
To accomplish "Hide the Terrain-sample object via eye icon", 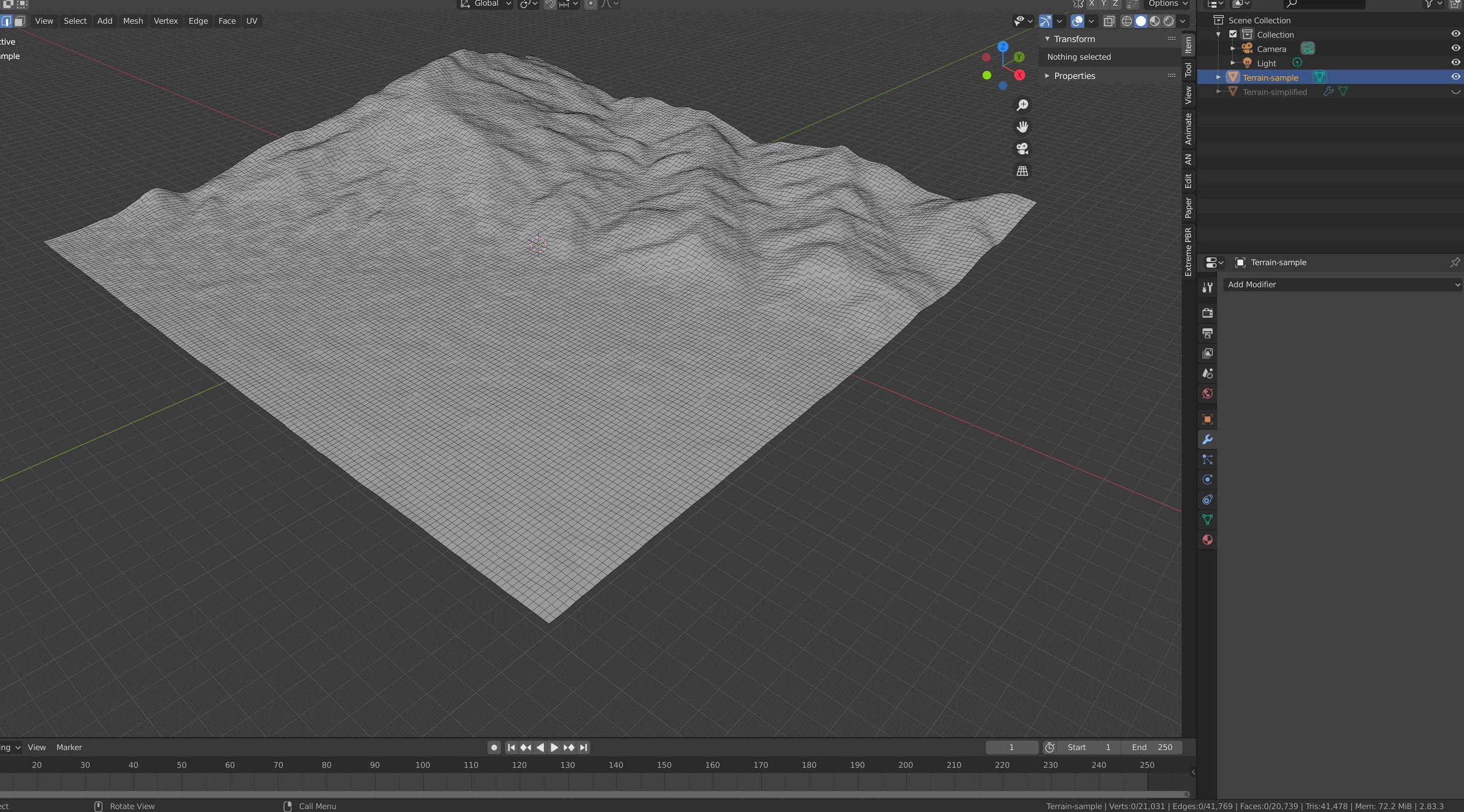I will [1455, 77].
